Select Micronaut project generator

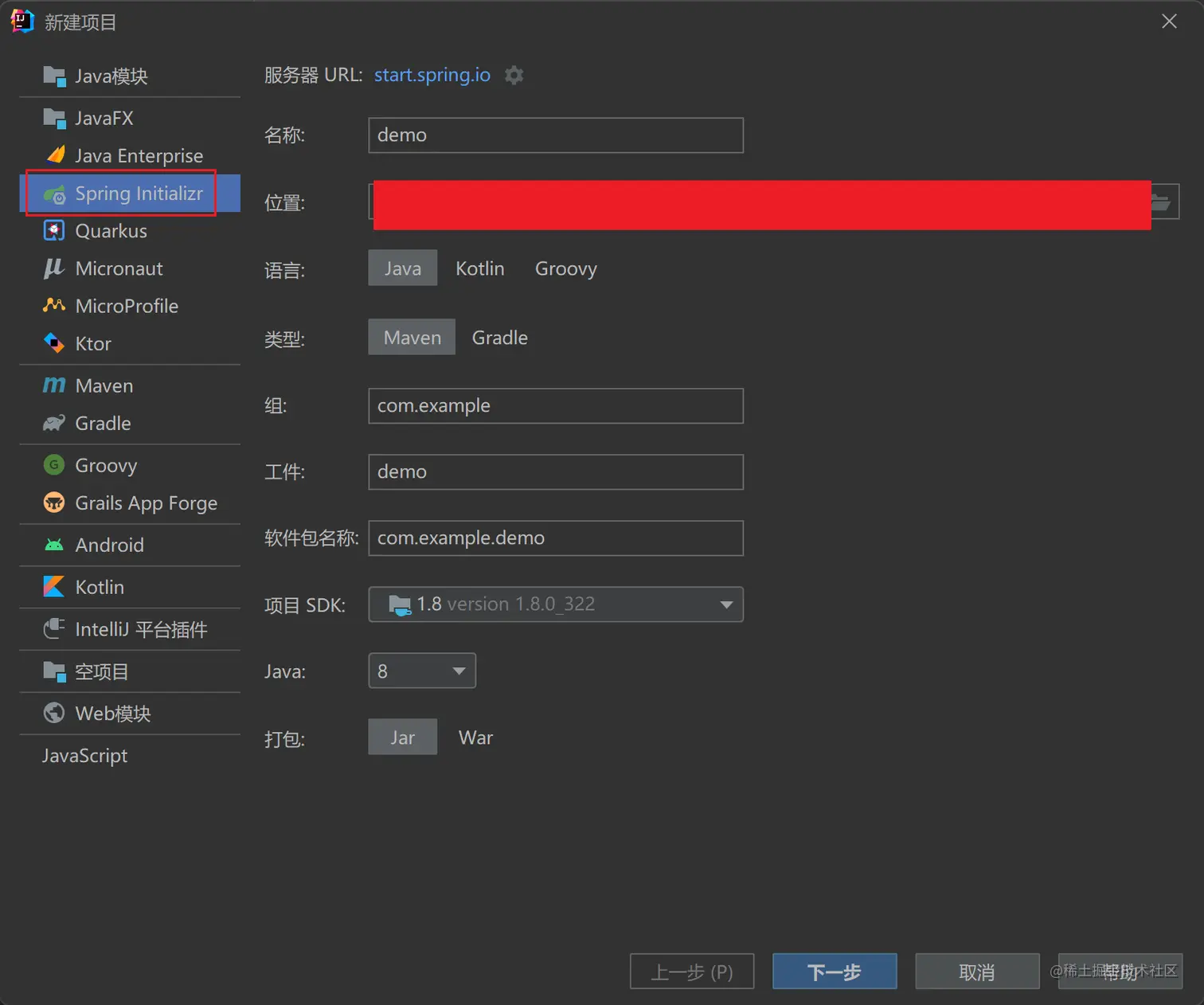click(x=130, y=268)
